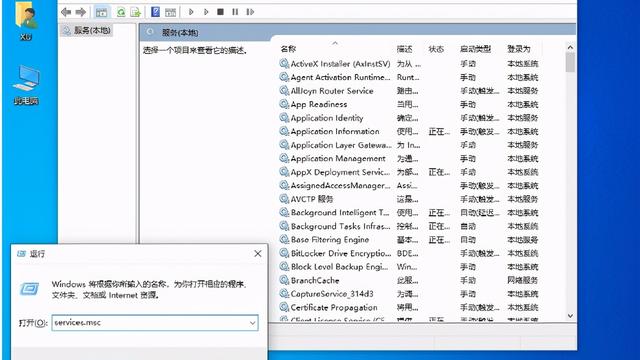Image resolution: width=640 pixels, height=360 pixels.
Task: Open the blue Help toolbar icon
Action: 156,12
